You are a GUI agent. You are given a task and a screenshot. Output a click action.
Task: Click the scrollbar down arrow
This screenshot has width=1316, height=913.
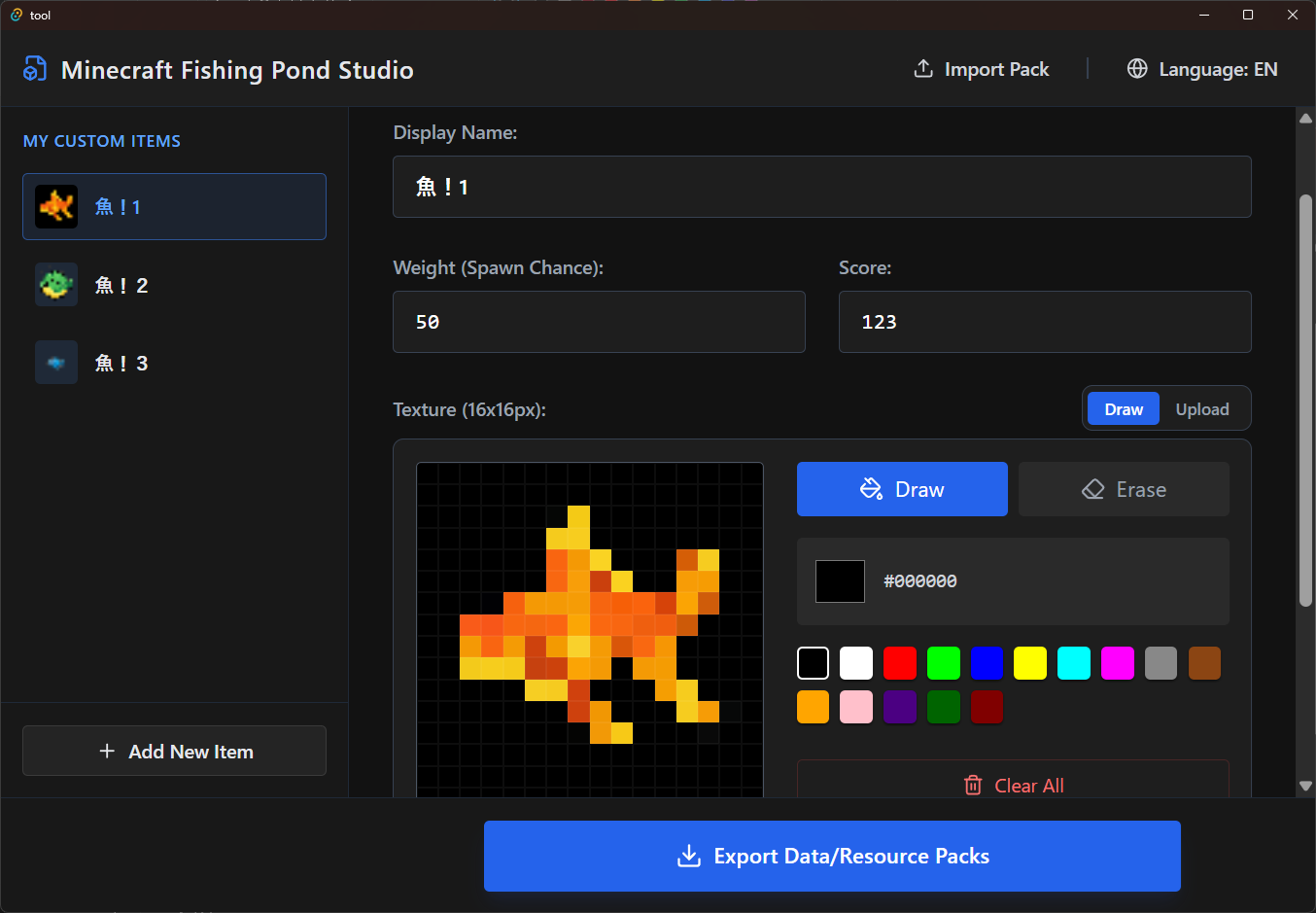coord(1305,786)
